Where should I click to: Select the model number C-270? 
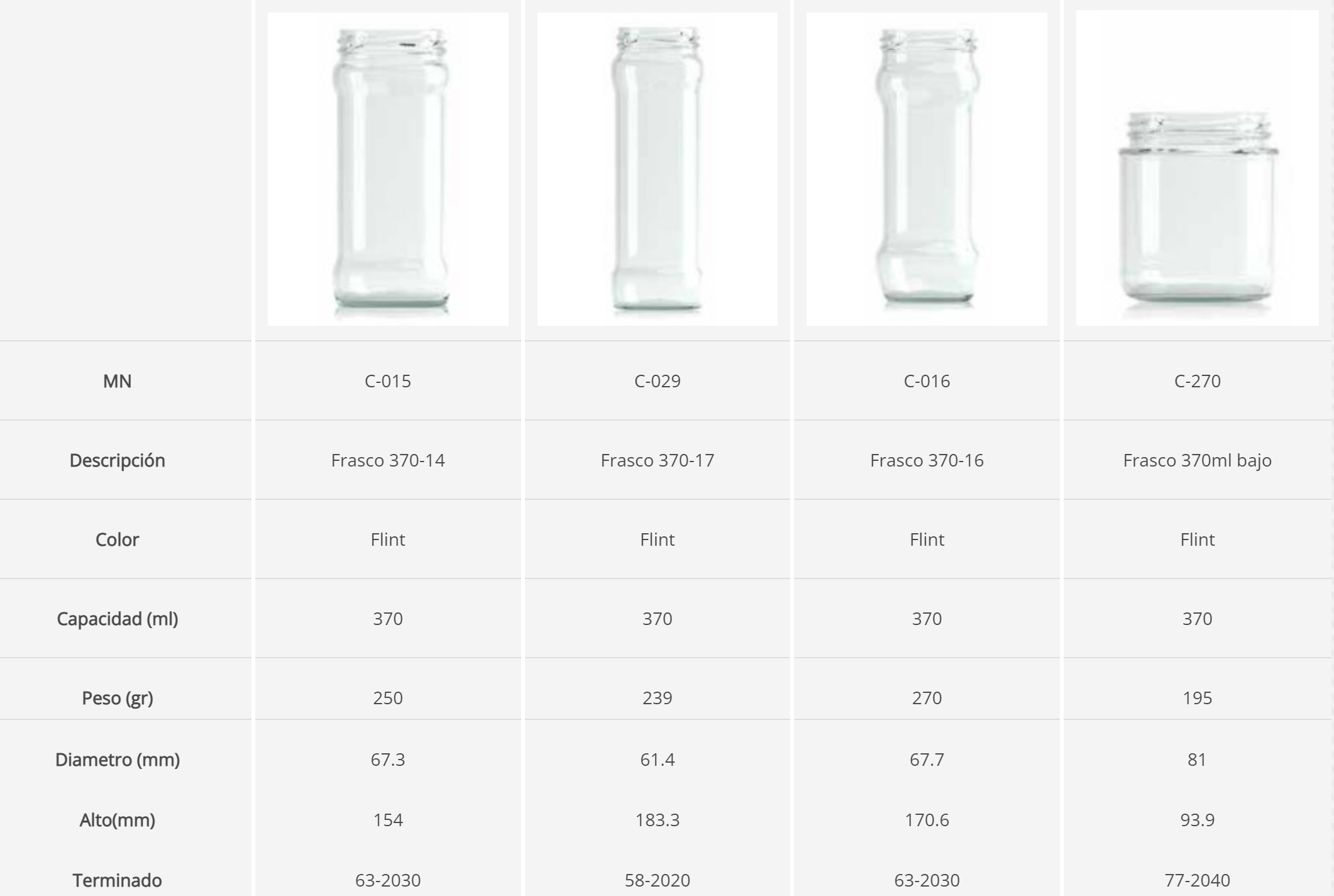(x=1197, y=381)
